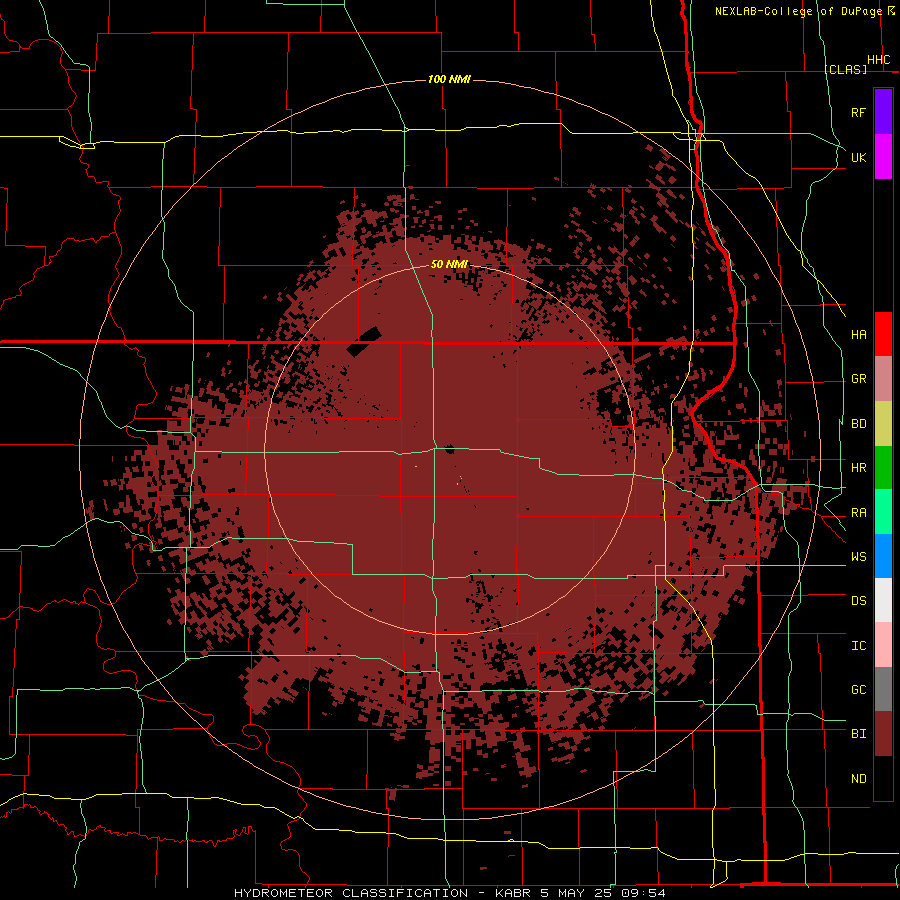
Task: Click the HHC product code label
Action: [x=878, y=60]
